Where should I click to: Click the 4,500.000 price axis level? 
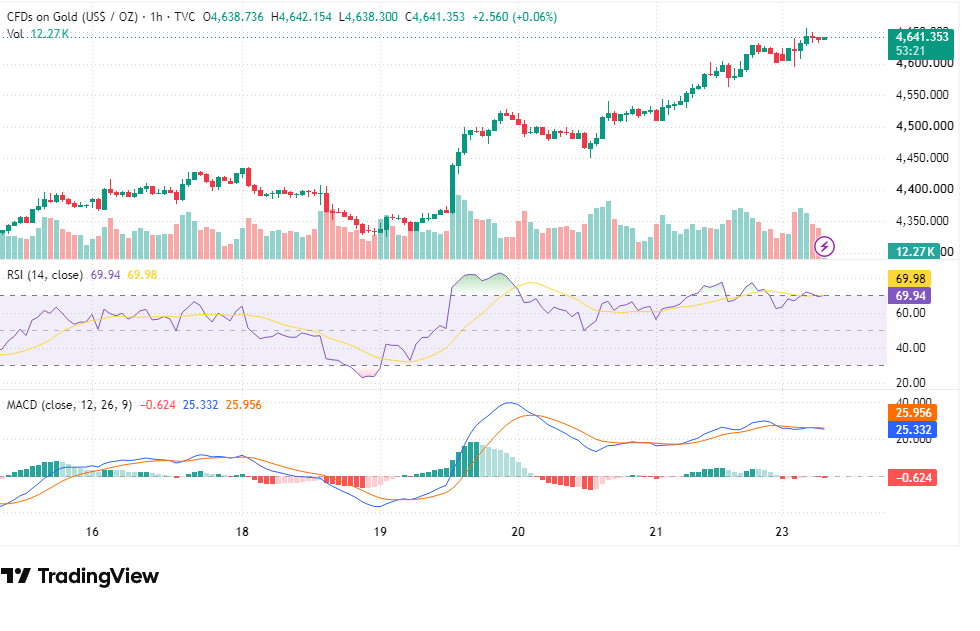click(925, 126)
